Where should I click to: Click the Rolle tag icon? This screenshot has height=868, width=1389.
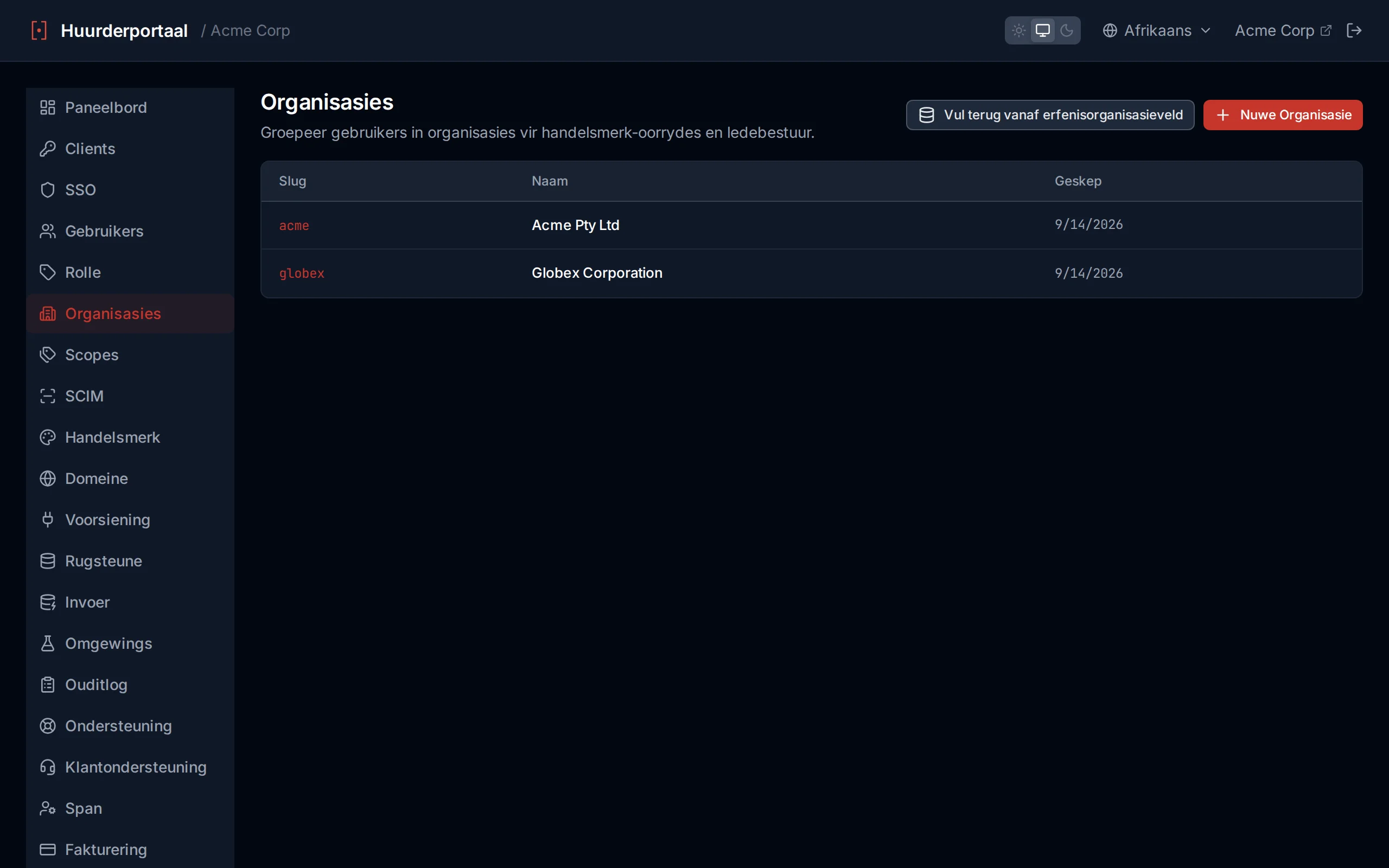pyautogui.click(x=48, y=272)
